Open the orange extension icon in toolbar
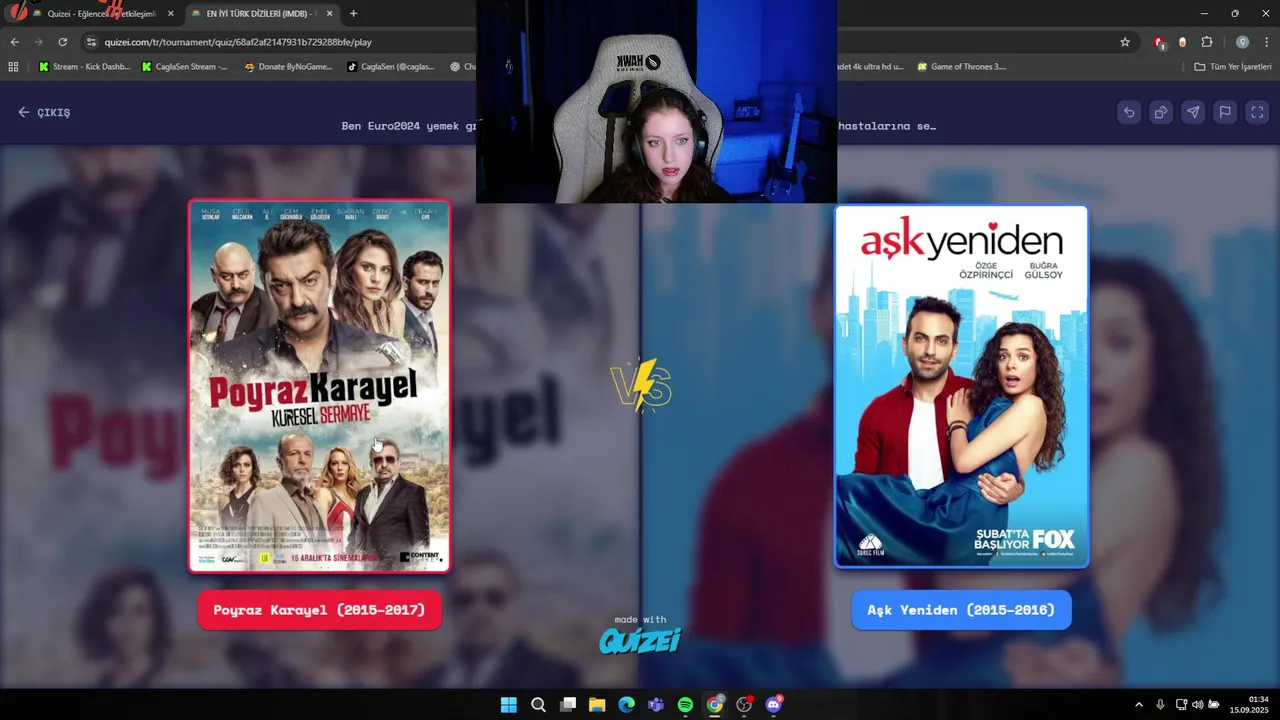The height and width of the screenshot is (720, 1280). [x=1183, y=42]
